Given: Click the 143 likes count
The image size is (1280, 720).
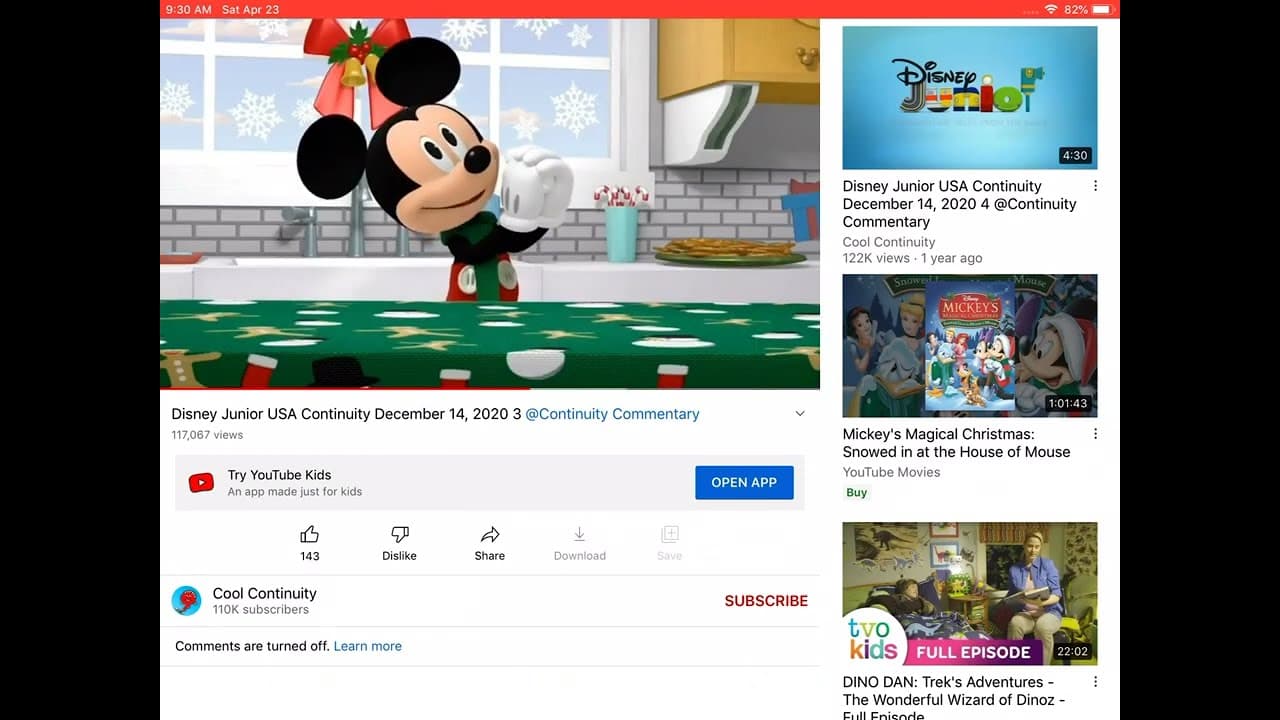Looking at the screenshot, I should pyautogui.click(x=310, y=556).
